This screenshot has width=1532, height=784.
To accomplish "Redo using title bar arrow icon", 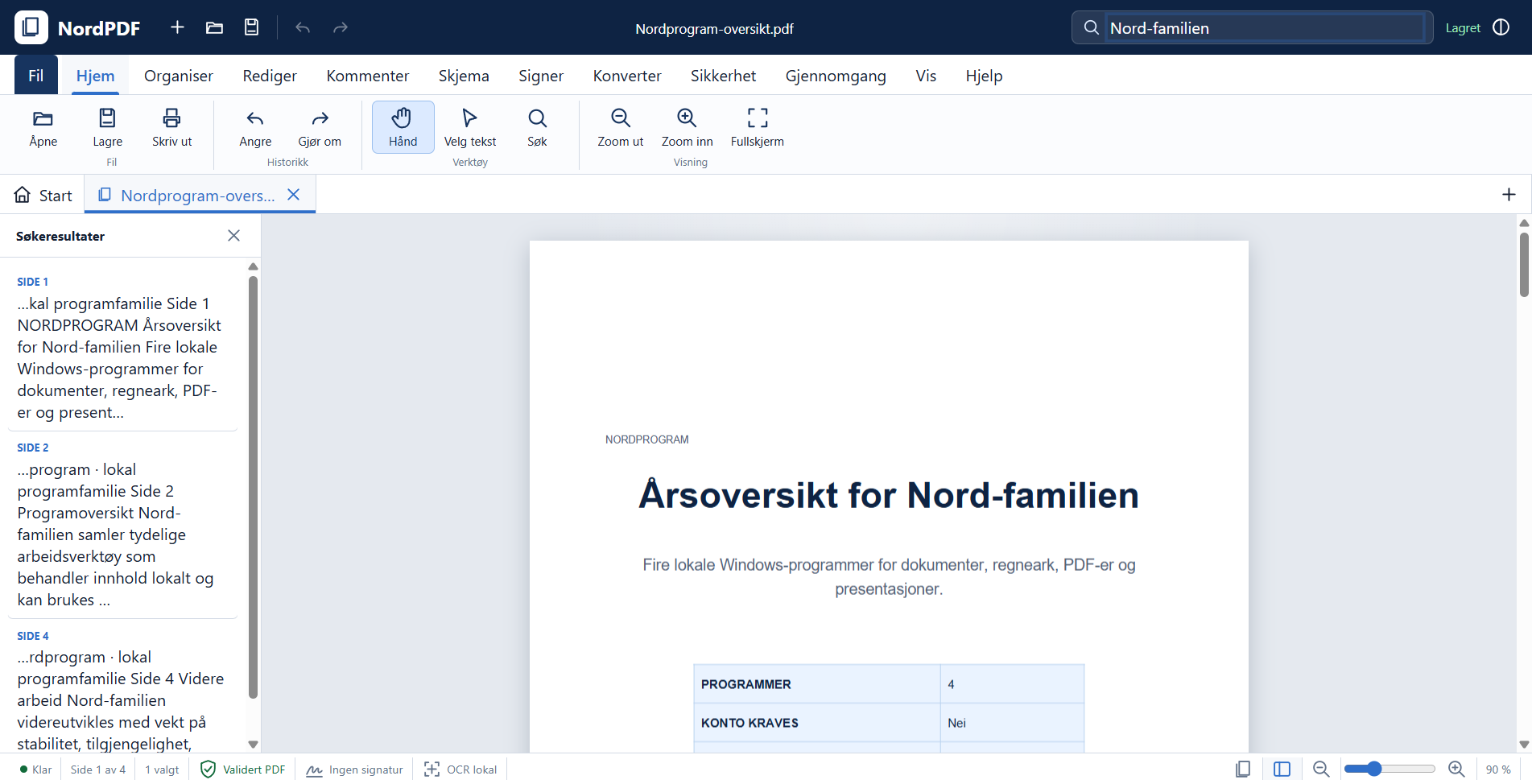I will tap(341, 27).
